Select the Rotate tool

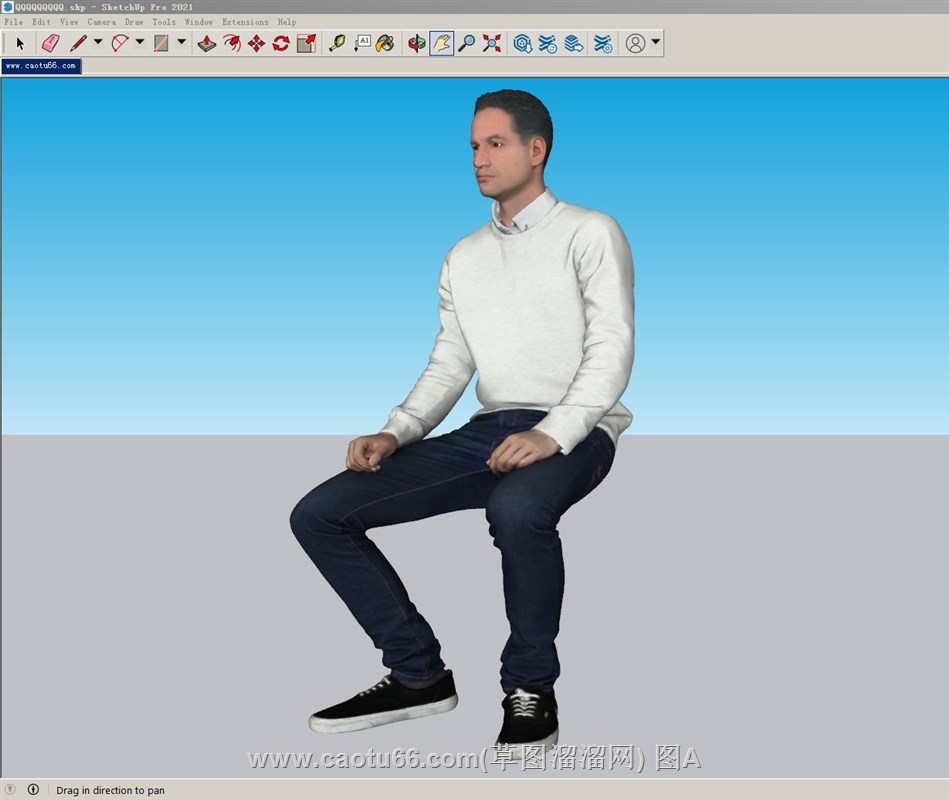coord(281,43)
